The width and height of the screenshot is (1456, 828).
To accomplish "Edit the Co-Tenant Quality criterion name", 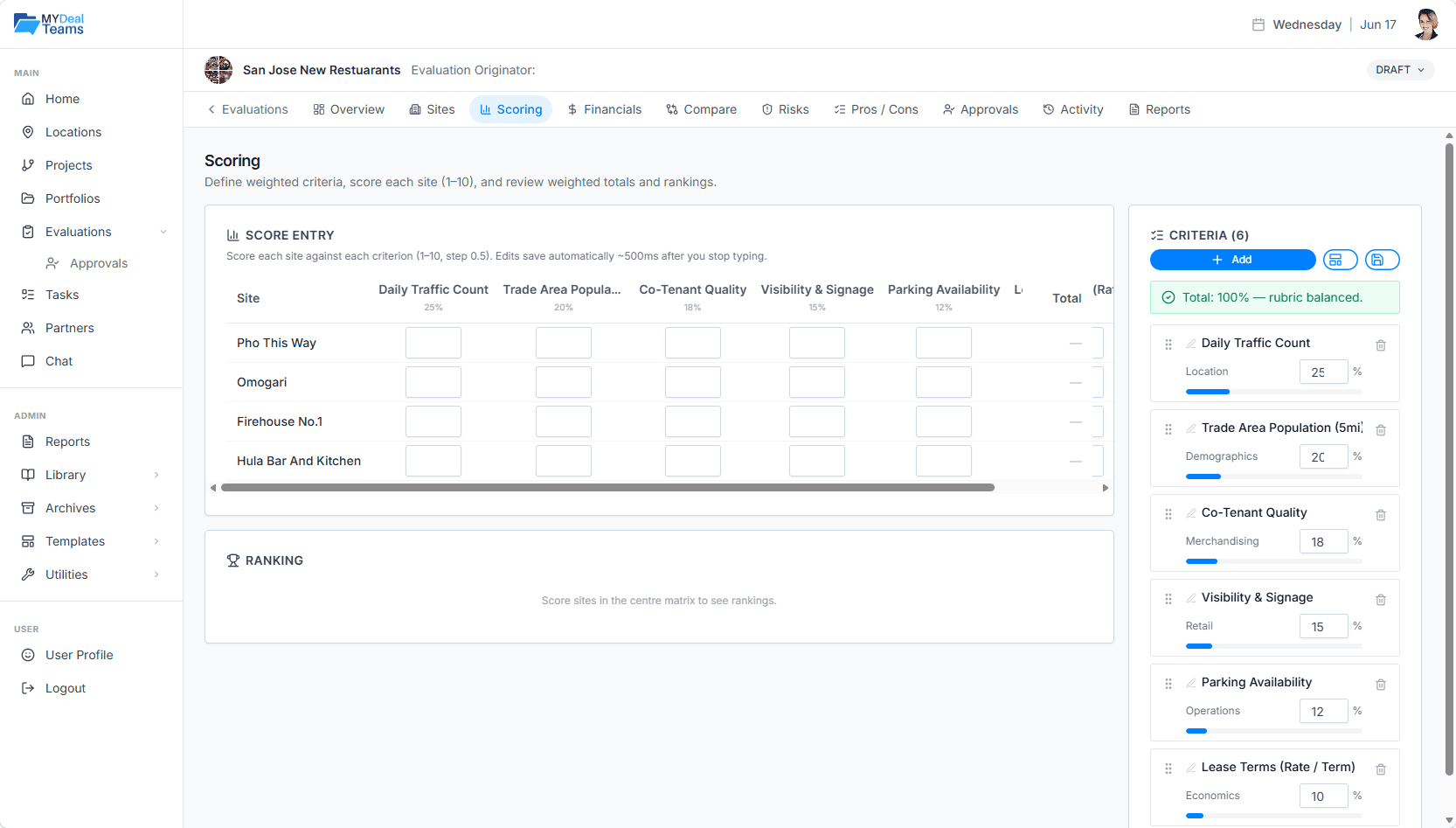I will [1191, 513].
